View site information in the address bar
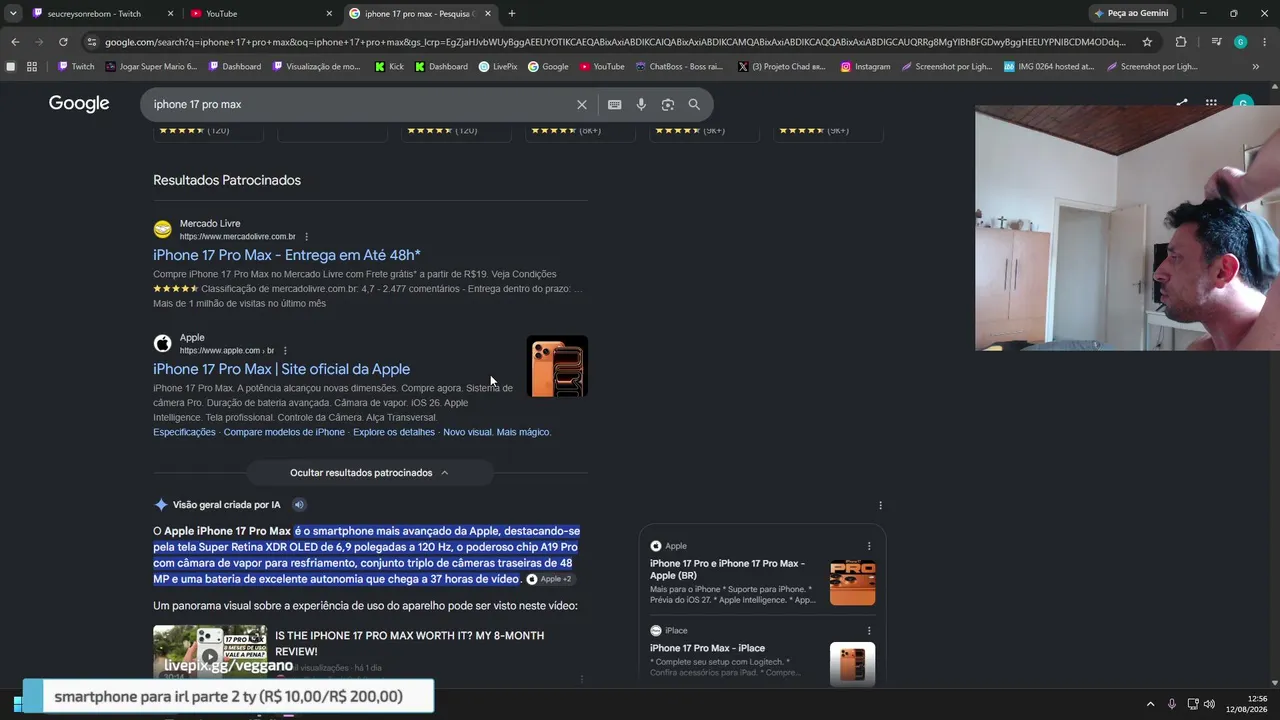The height and width of the screenshot is (720, 1280). [x=92, y=42]
